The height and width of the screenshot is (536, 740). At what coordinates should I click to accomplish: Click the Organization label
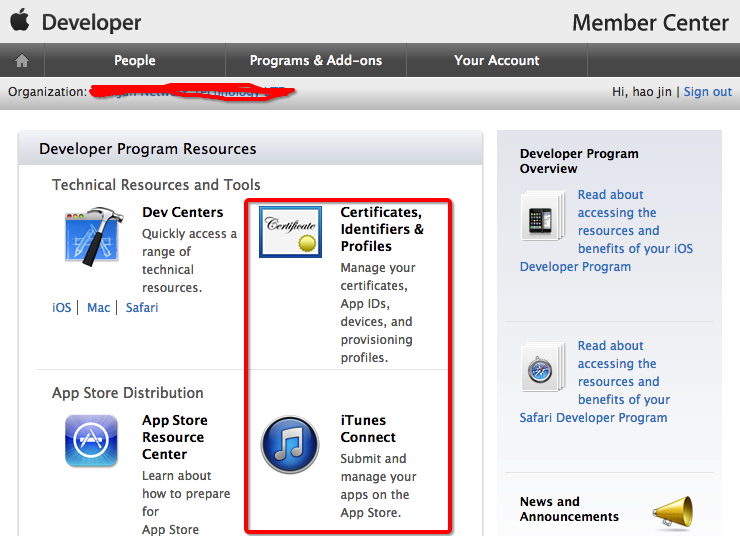point(47,92)
